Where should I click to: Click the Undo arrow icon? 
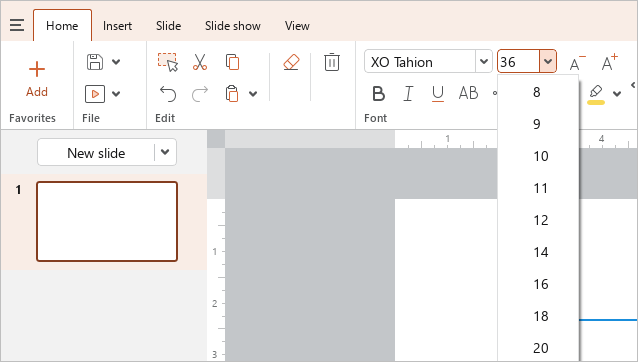click(x=168, y=94)
